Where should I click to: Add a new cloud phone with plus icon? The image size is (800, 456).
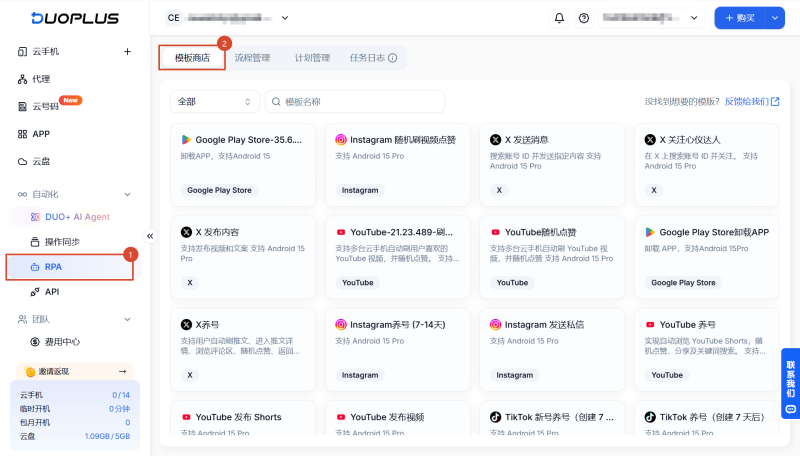point(128,52)
